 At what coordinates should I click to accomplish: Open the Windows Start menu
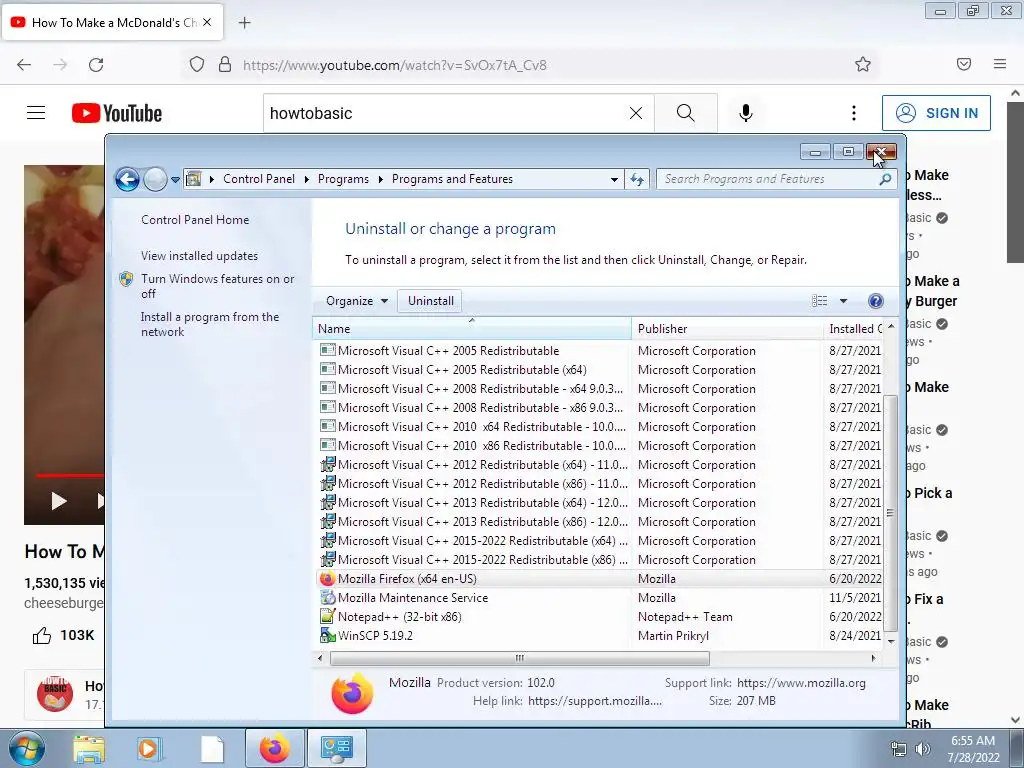click(26, 748)
